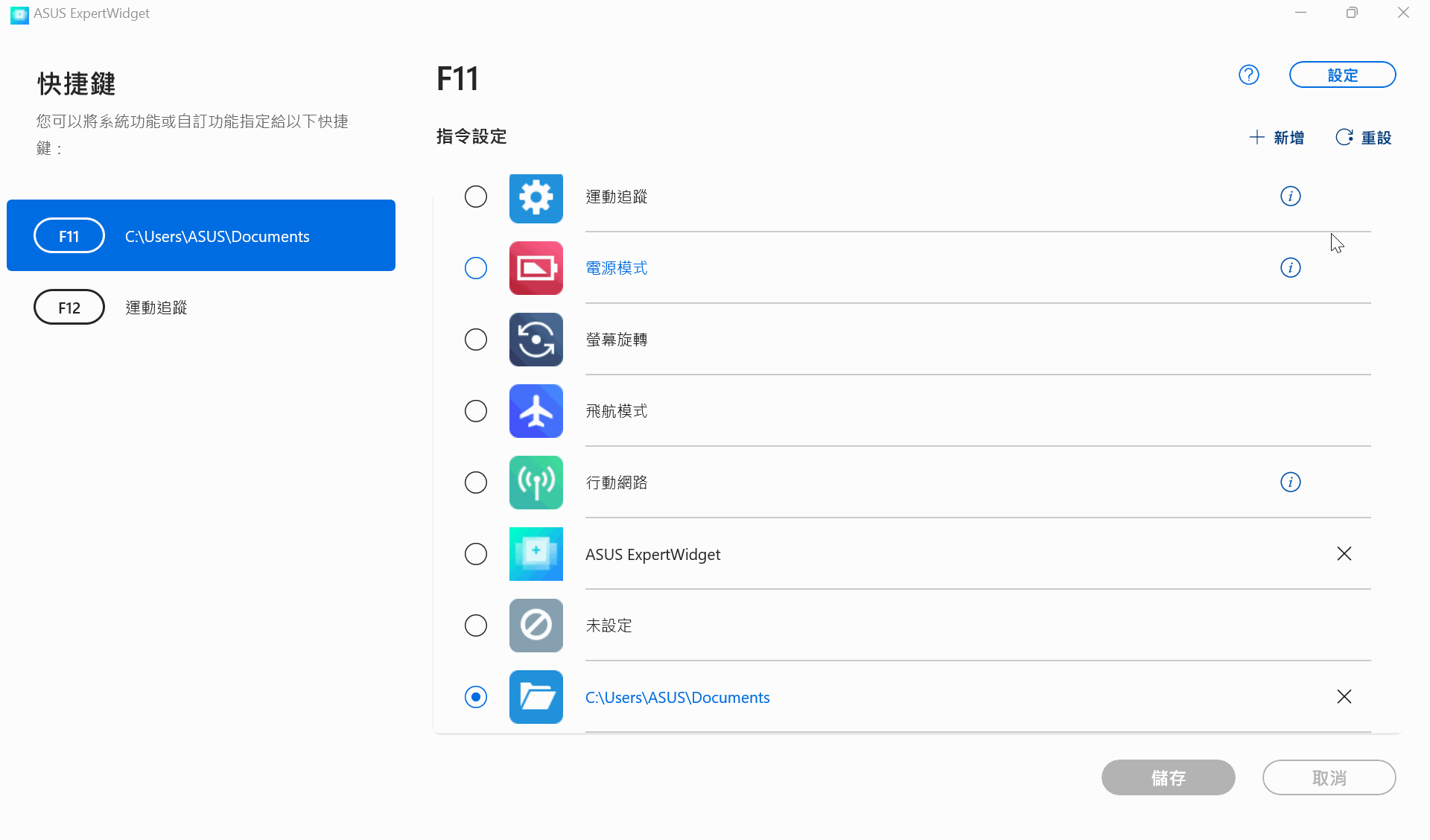Select the 飛航模式 radio button
The height and width of the screenshot is (840, 1430).
[x=476, y=411]
